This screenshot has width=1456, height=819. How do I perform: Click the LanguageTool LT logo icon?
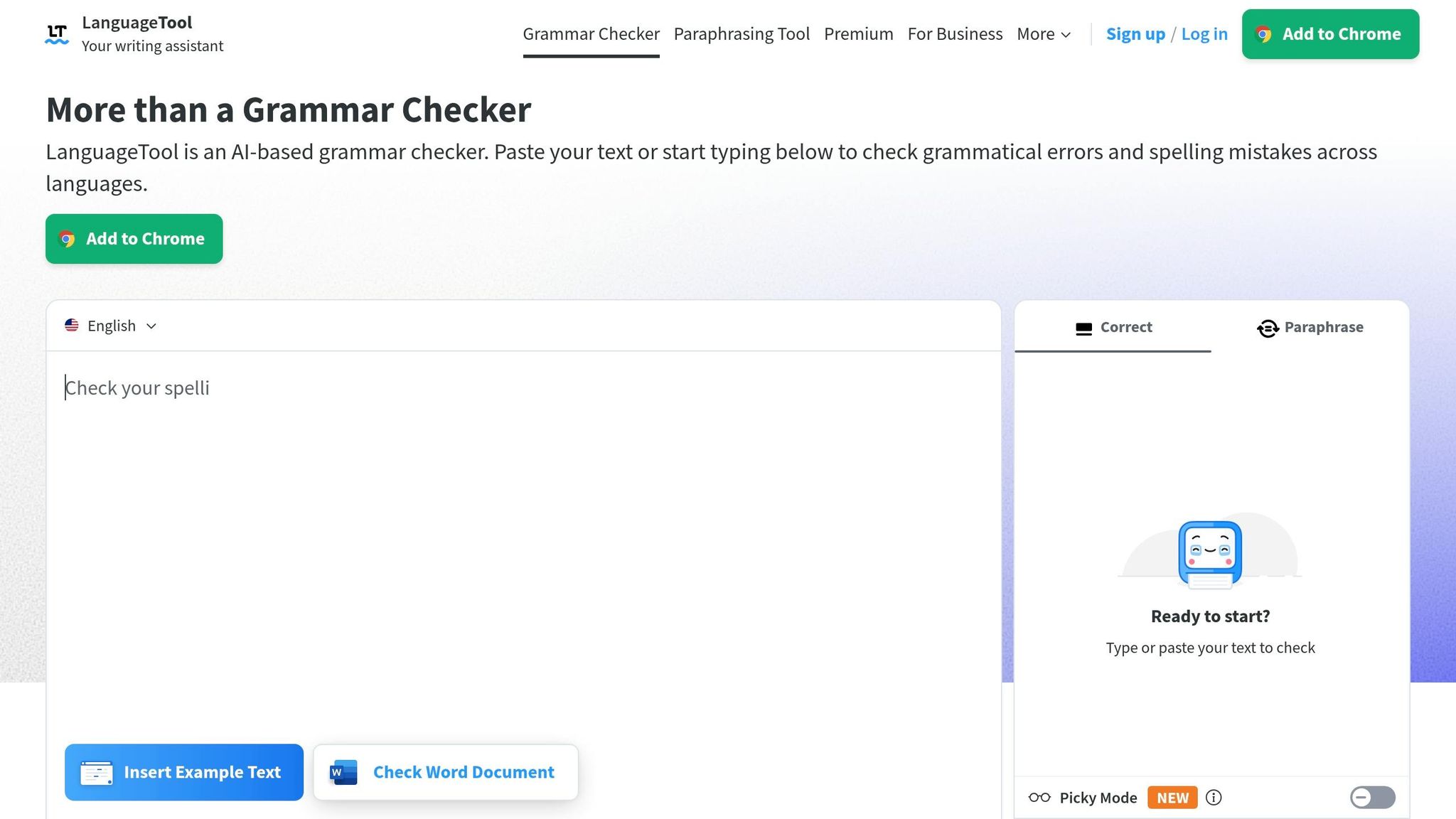click(x=57, y=34)
